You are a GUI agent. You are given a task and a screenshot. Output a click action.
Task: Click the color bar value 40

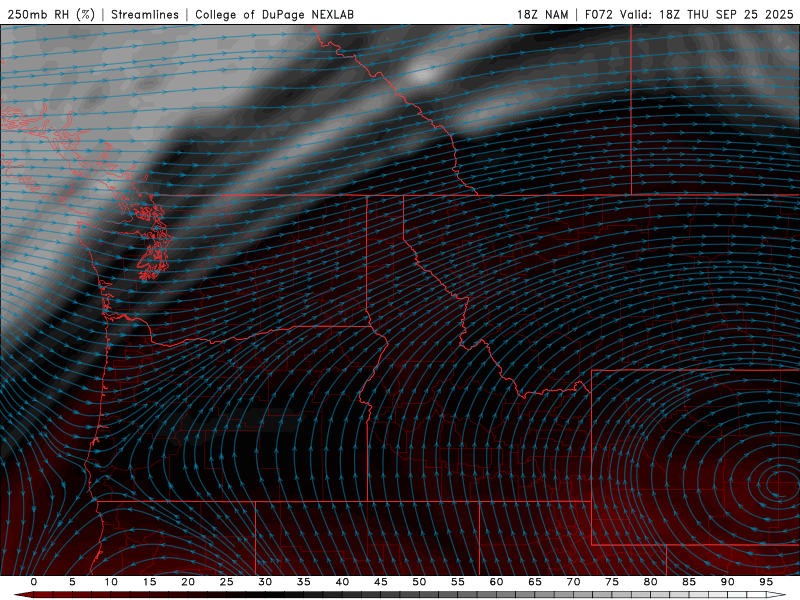[342, 582]
